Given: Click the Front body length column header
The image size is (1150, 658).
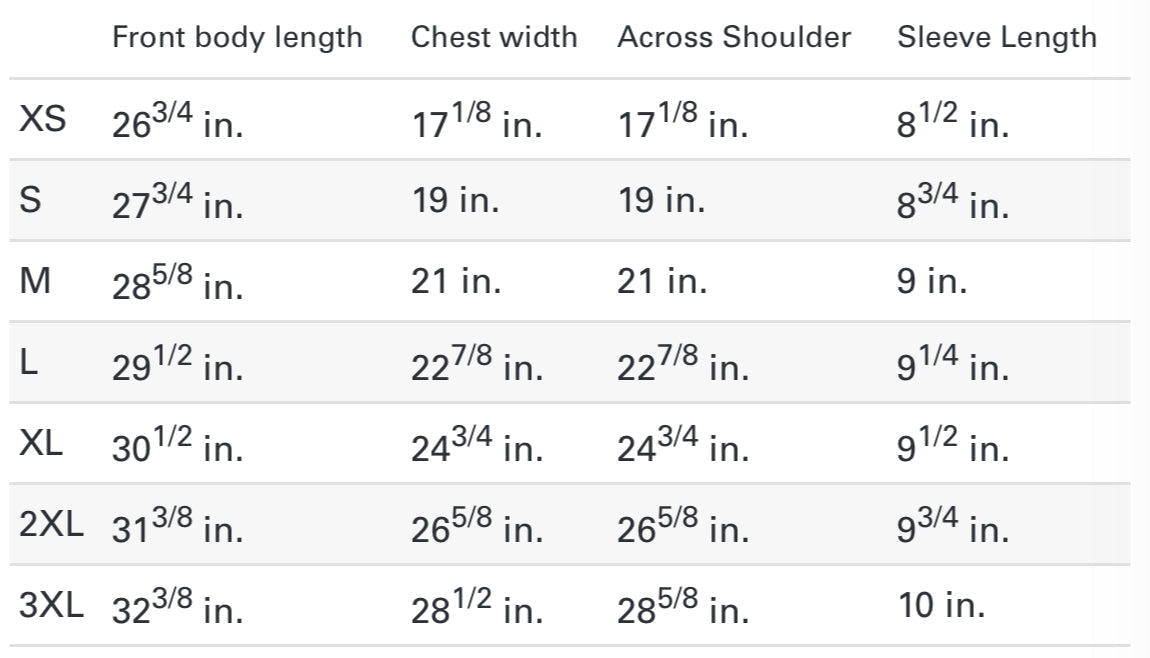Looking at the screenshot, I should coord(237,37).
